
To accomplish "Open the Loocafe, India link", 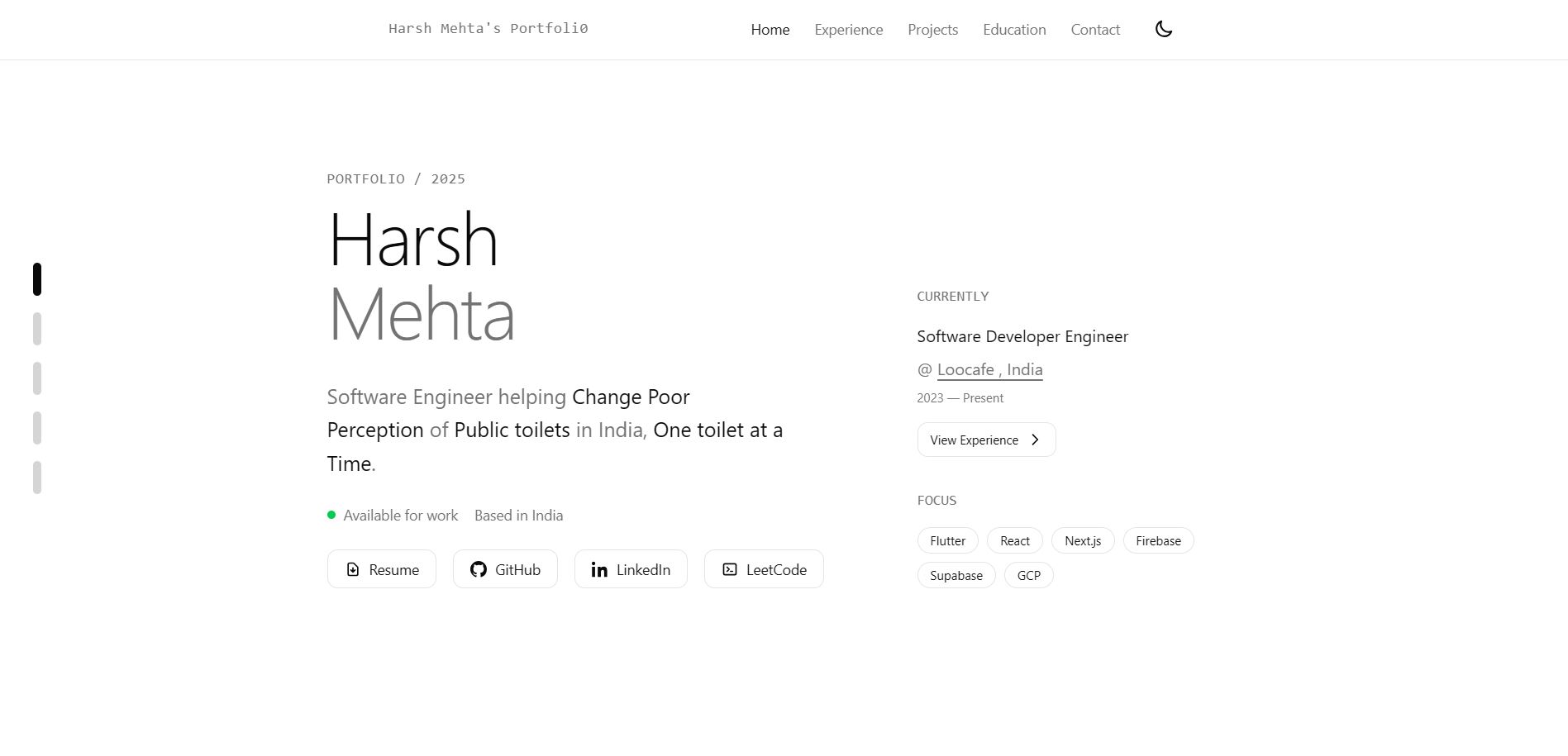I will click(989, 369).
